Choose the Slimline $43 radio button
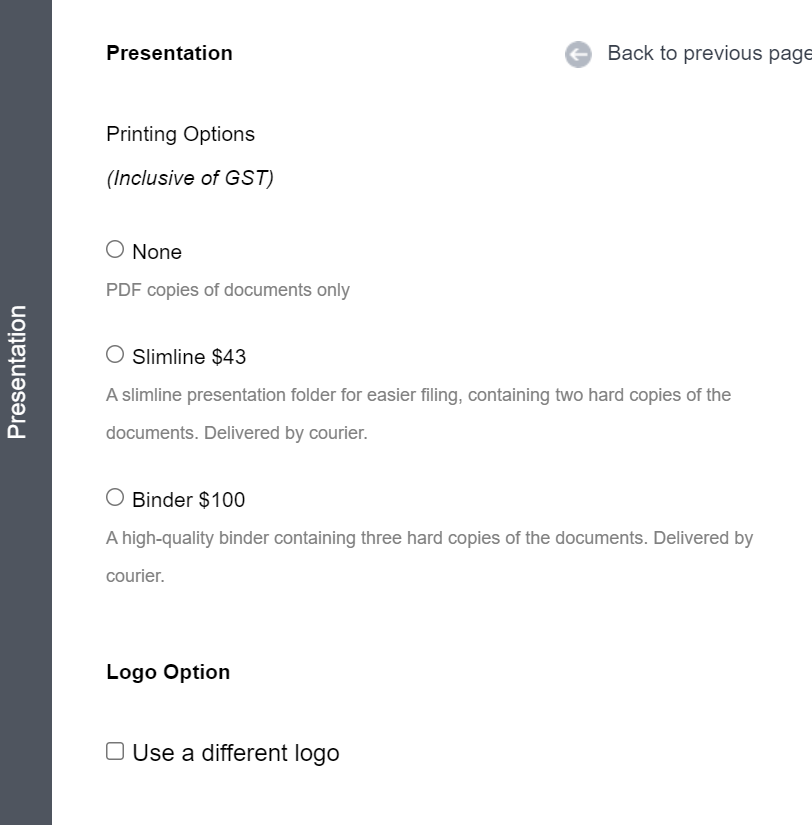 coord(115,355)
